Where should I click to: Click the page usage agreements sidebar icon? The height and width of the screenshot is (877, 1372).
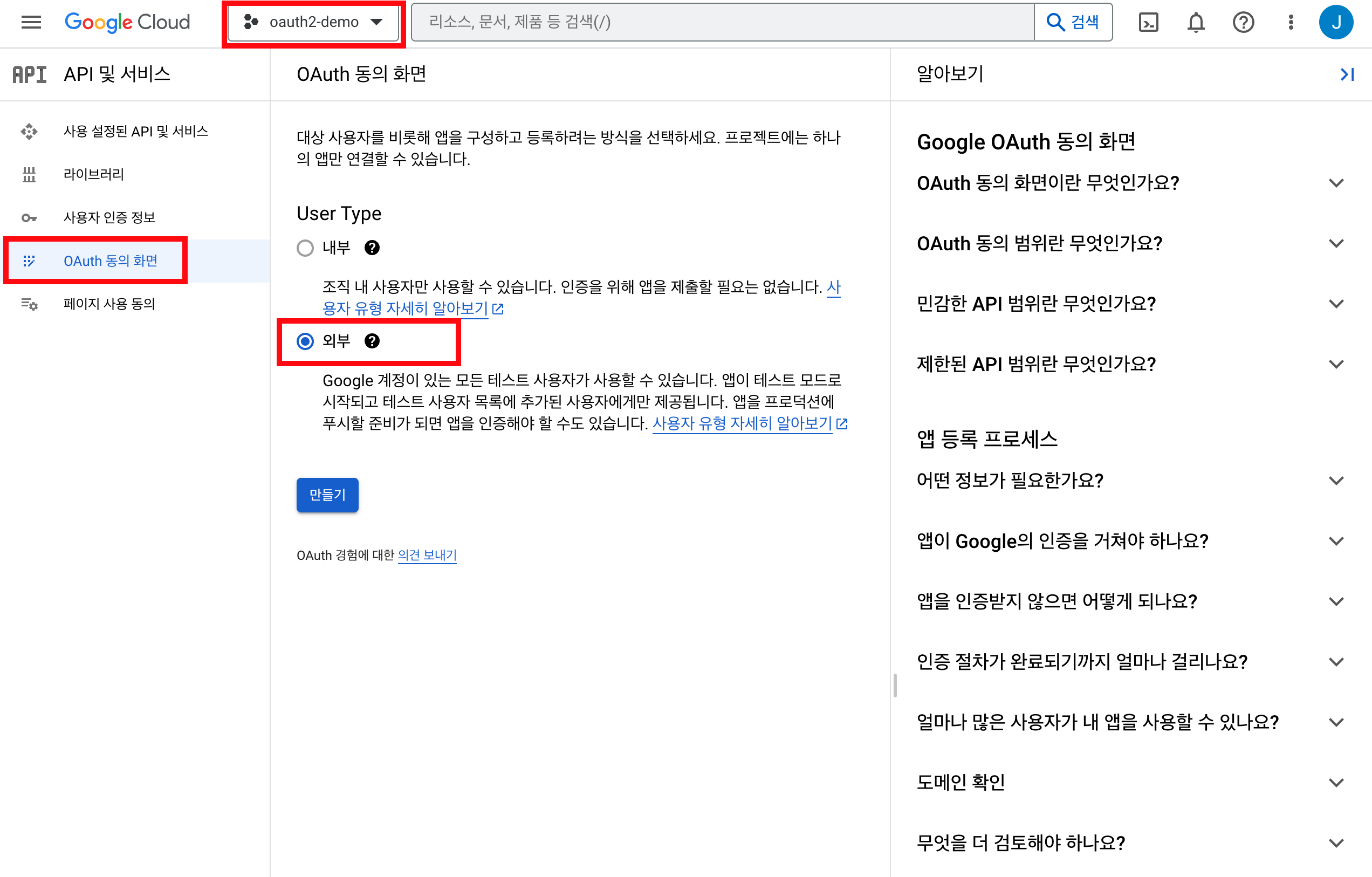[29, 304]
